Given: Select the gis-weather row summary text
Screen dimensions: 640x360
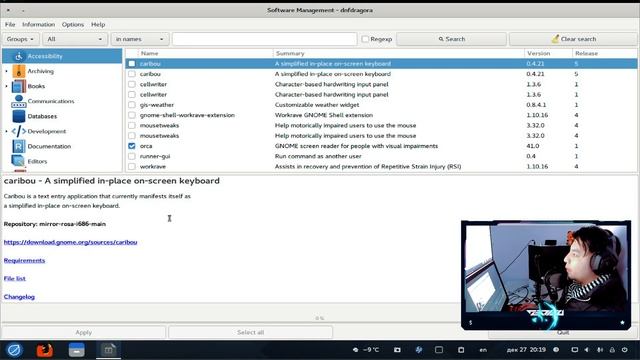Looking at the screenshot, I should click(x=317, y=105).
